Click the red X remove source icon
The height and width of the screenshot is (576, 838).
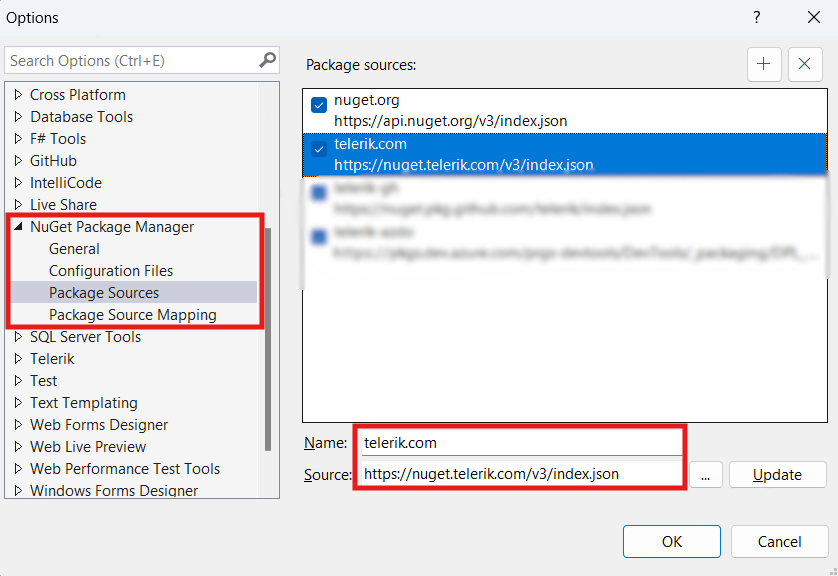(804, 64)
